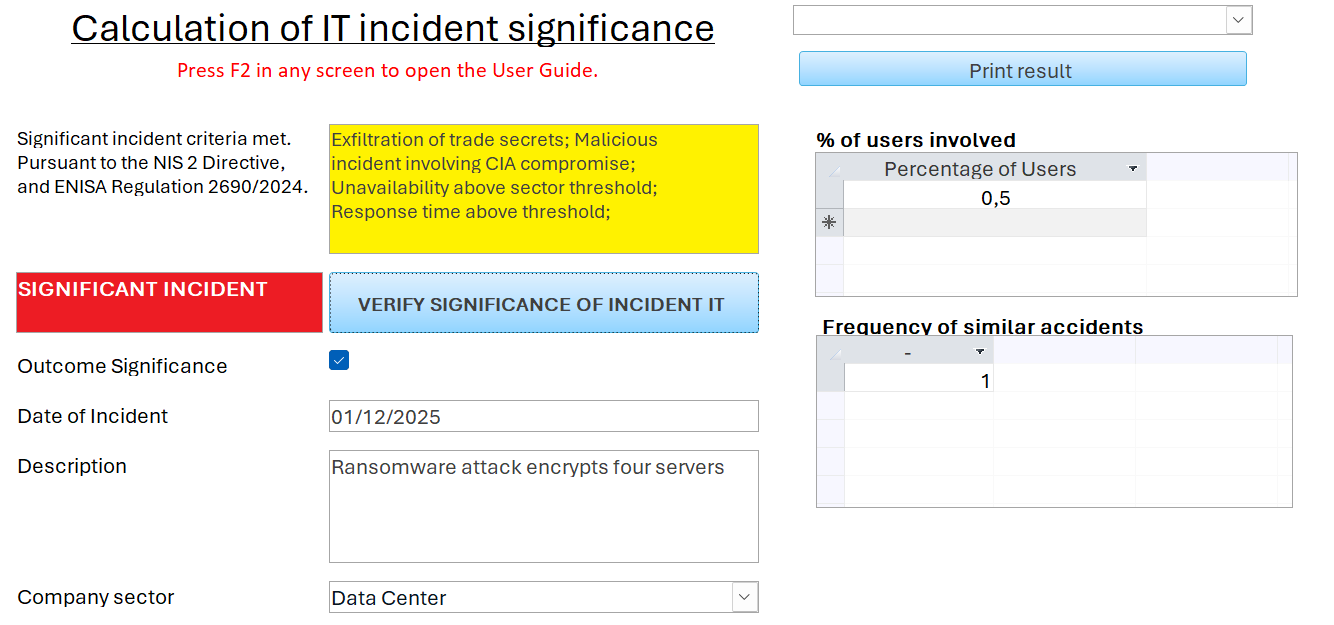The image size is (1334, 625).
Task: Click select-all corner of Percentage of Users grid
Action: [829, 168]
